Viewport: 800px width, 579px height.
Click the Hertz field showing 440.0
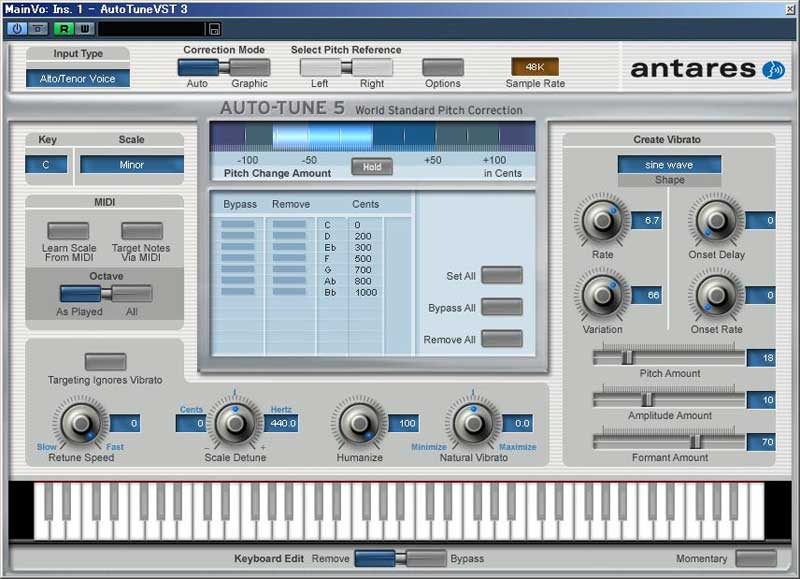point(281,423)
